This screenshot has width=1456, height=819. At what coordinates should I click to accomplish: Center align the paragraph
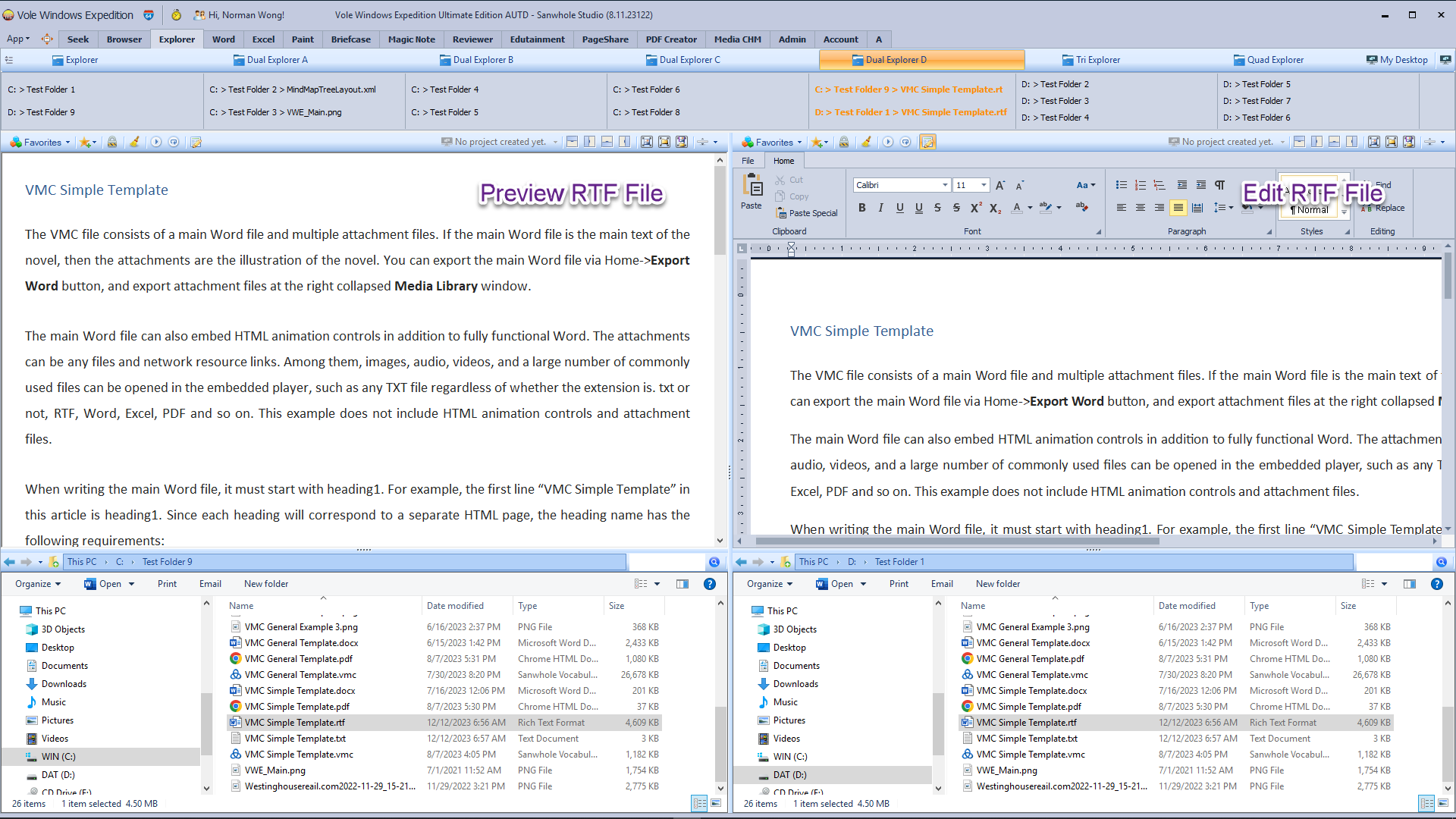(x=1140, y=208)
